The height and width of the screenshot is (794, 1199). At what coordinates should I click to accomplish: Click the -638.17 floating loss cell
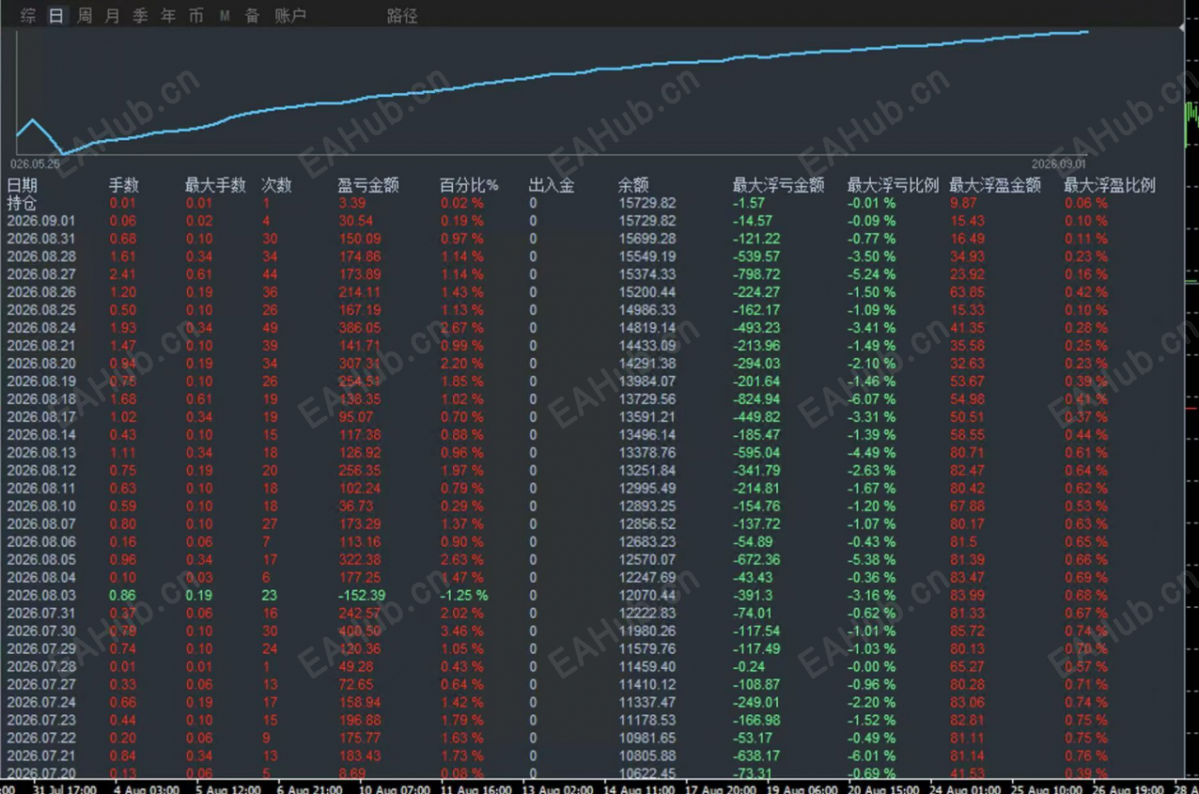[x=756, y=756]
